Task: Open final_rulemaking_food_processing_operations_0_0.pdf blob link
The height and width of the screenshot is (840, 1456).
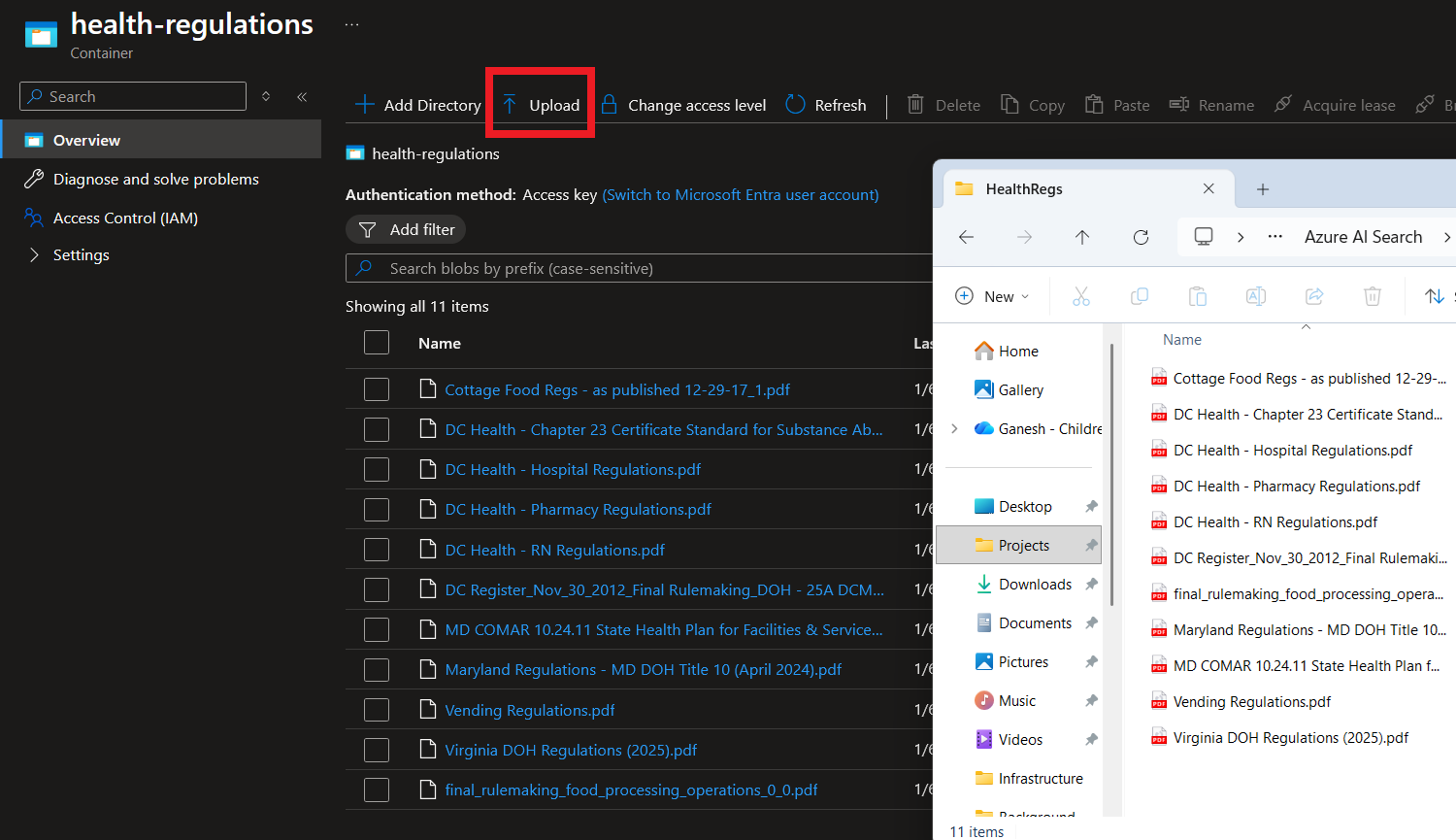Action: (x=631, y=790)
